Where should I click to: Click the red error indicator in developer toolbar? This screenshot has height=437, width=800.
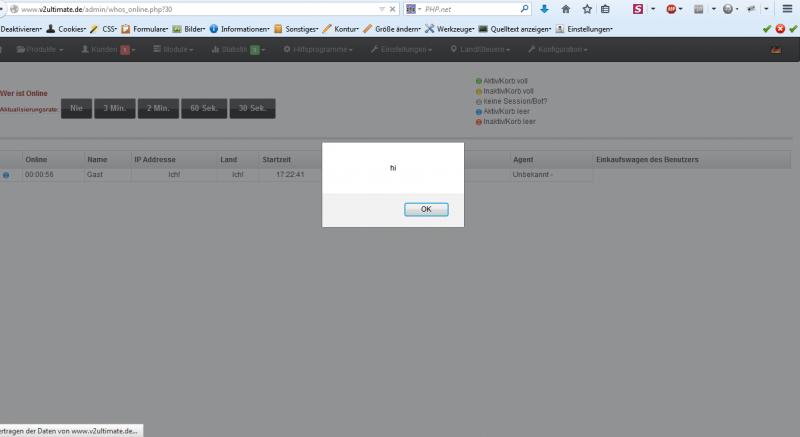780,29
